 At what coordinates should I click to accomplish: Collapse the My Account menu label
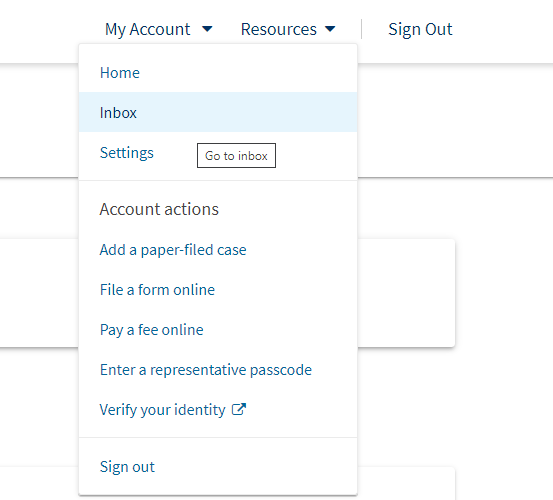coord(147,29)
